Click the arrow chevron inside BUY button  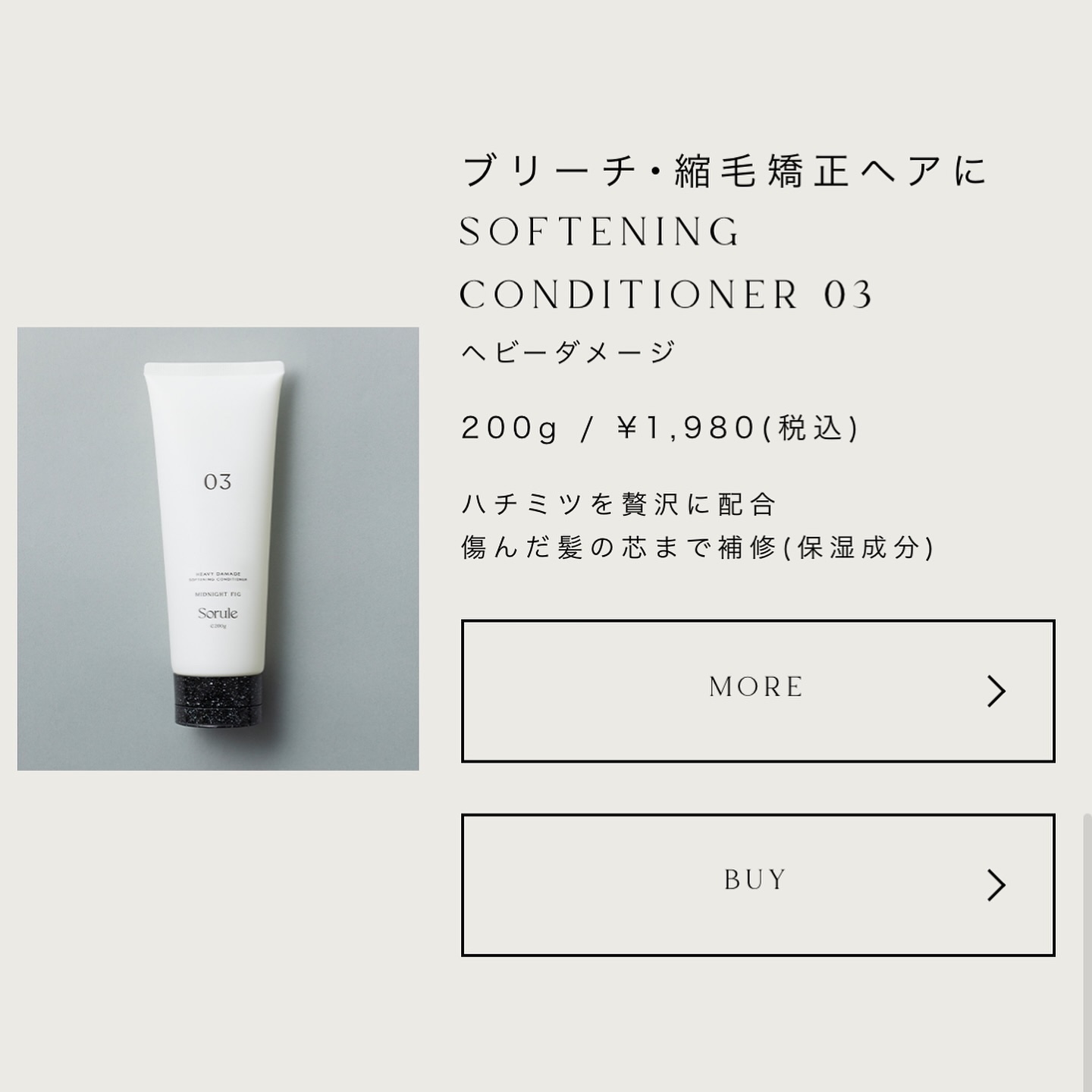point(996,885)
